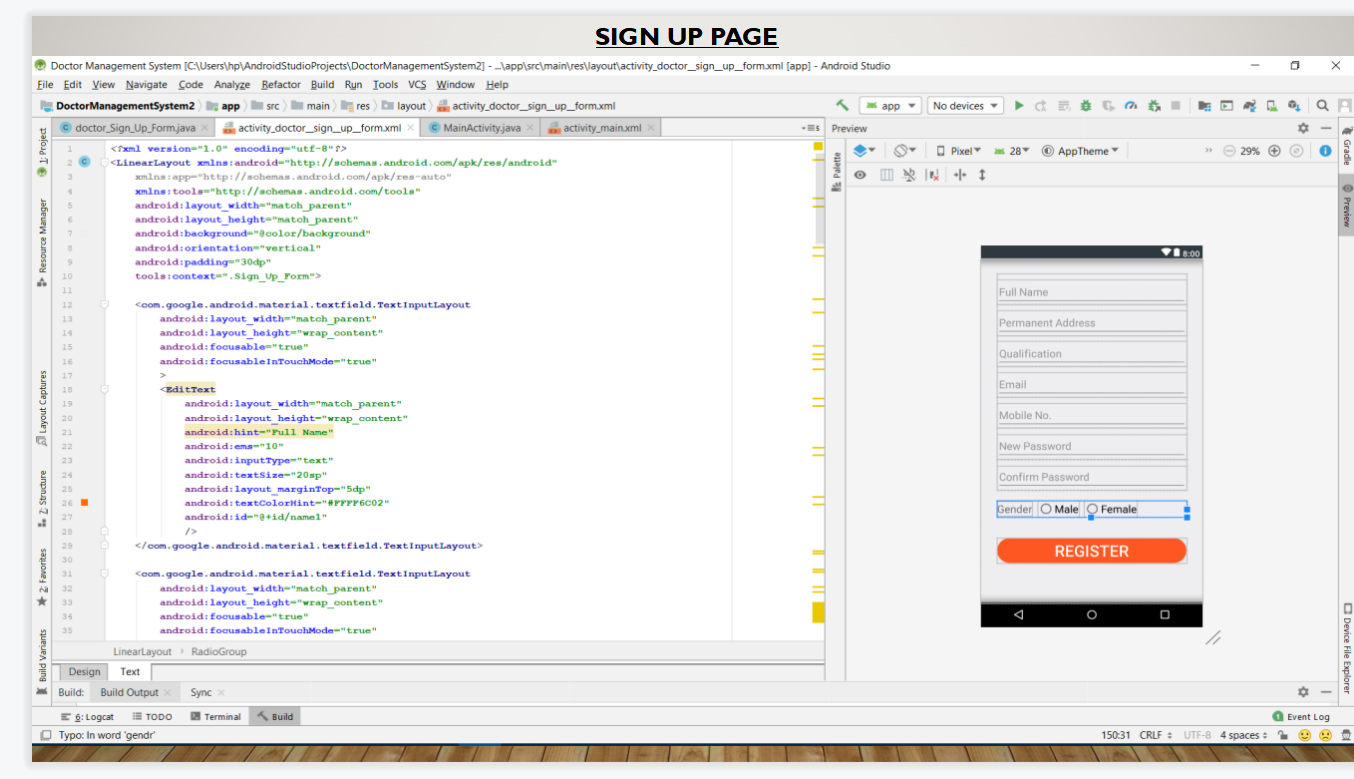The width and height of the screenshot is (1354, 779).
Task: Zoom out the layout preview
Action: (x=1229, y=151)
